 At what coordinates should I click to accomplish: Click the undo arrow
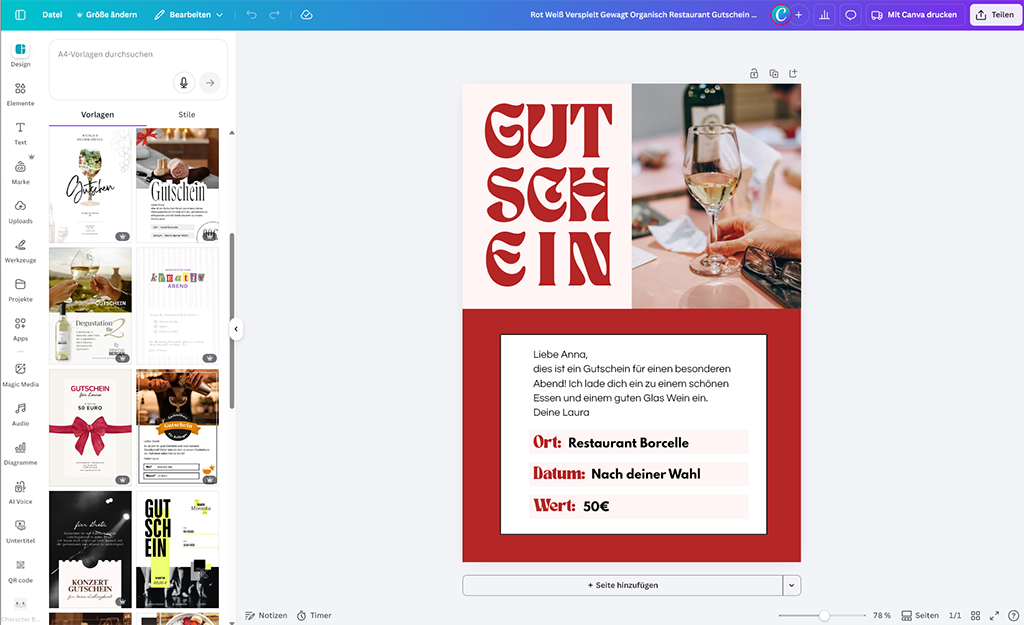[x=251, y=14]
